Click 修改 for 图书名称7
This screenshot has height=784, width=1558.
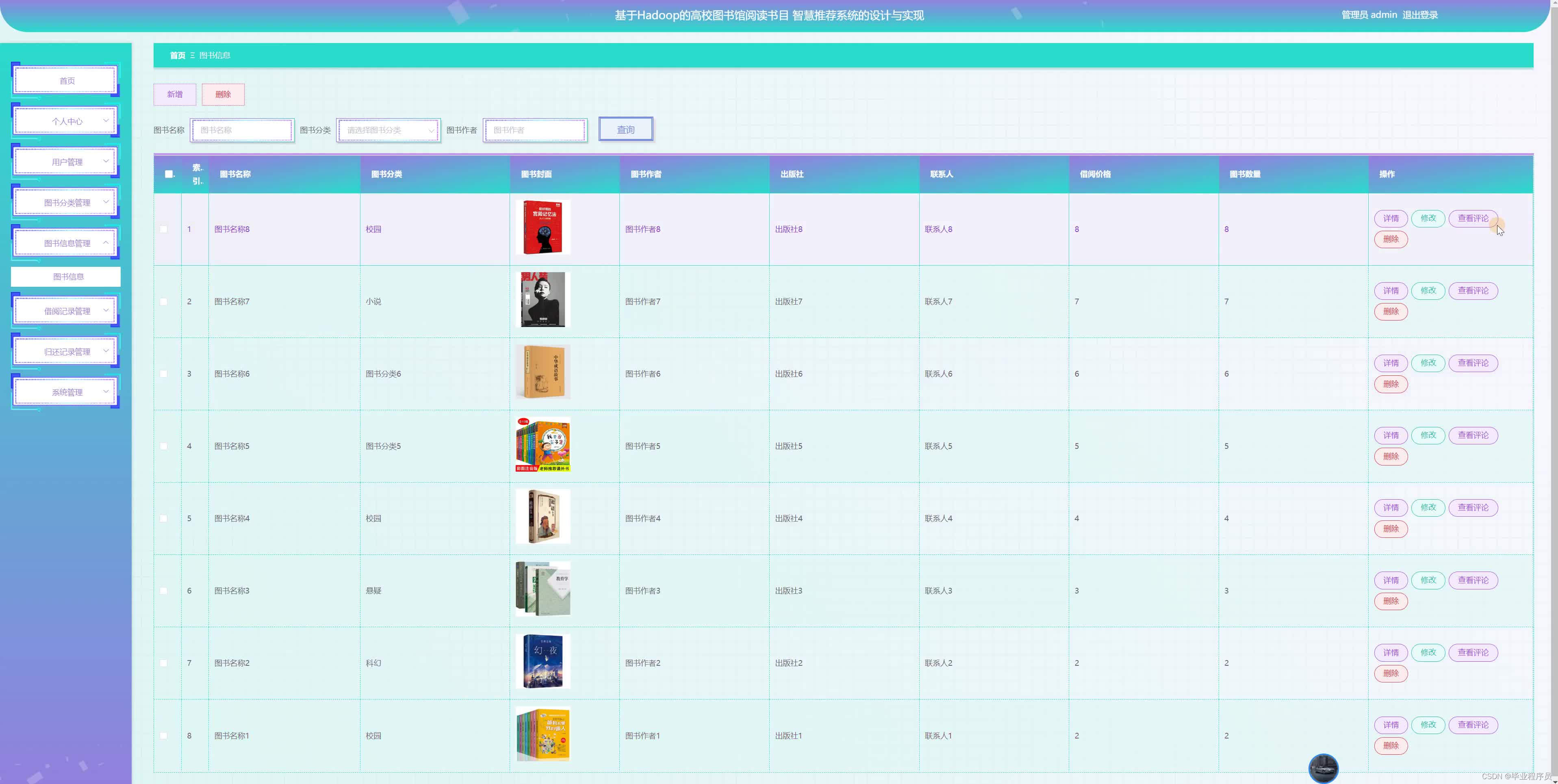pos(1428,291)
